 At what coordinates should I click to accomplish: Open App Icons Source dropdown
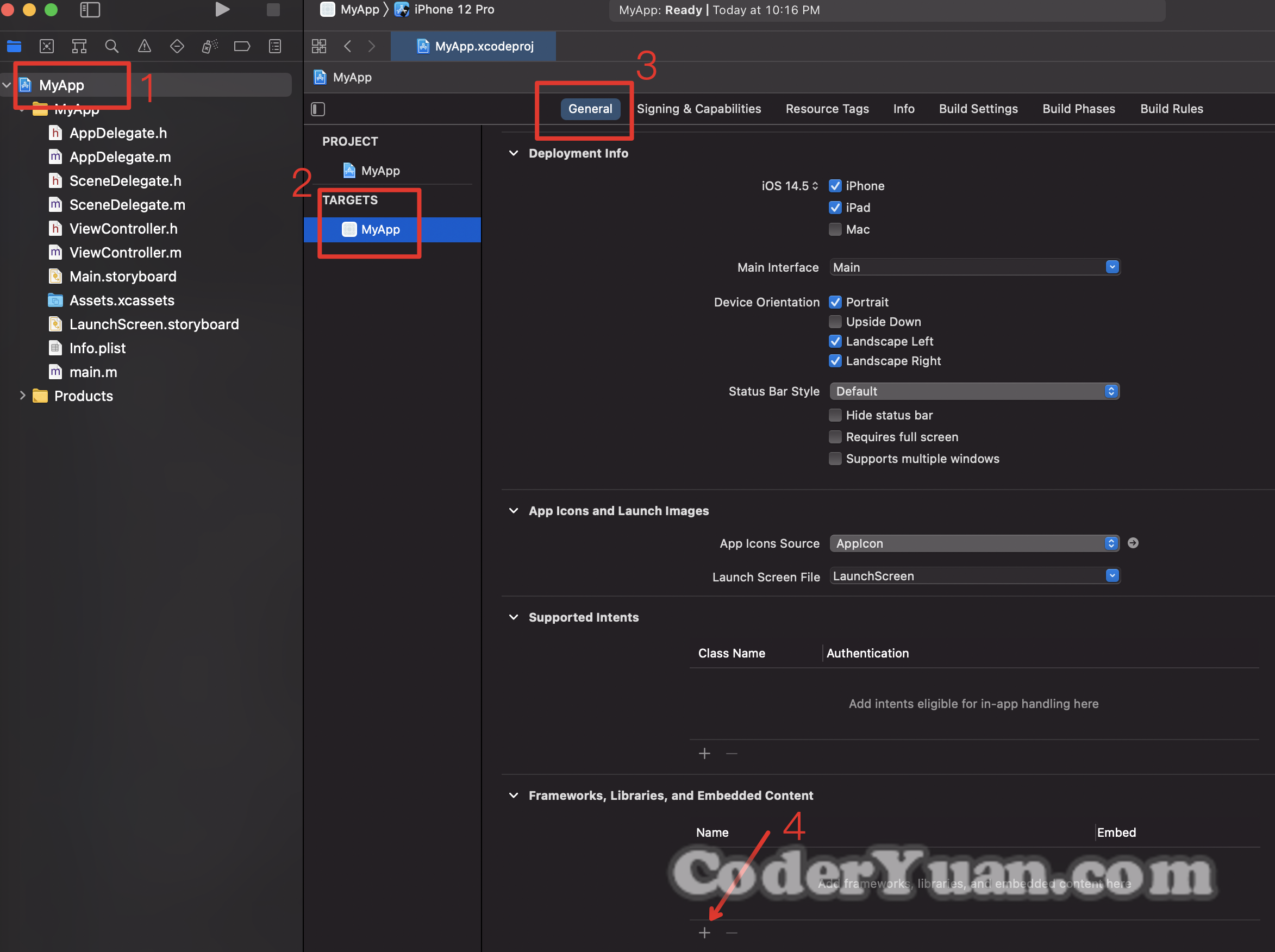click(974, 543)
